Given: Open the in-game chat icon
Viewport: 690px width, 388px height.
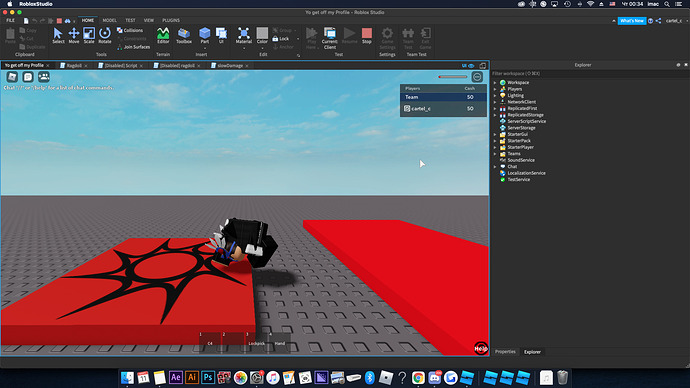Looking at the screenshot, I should pos(28,77).
